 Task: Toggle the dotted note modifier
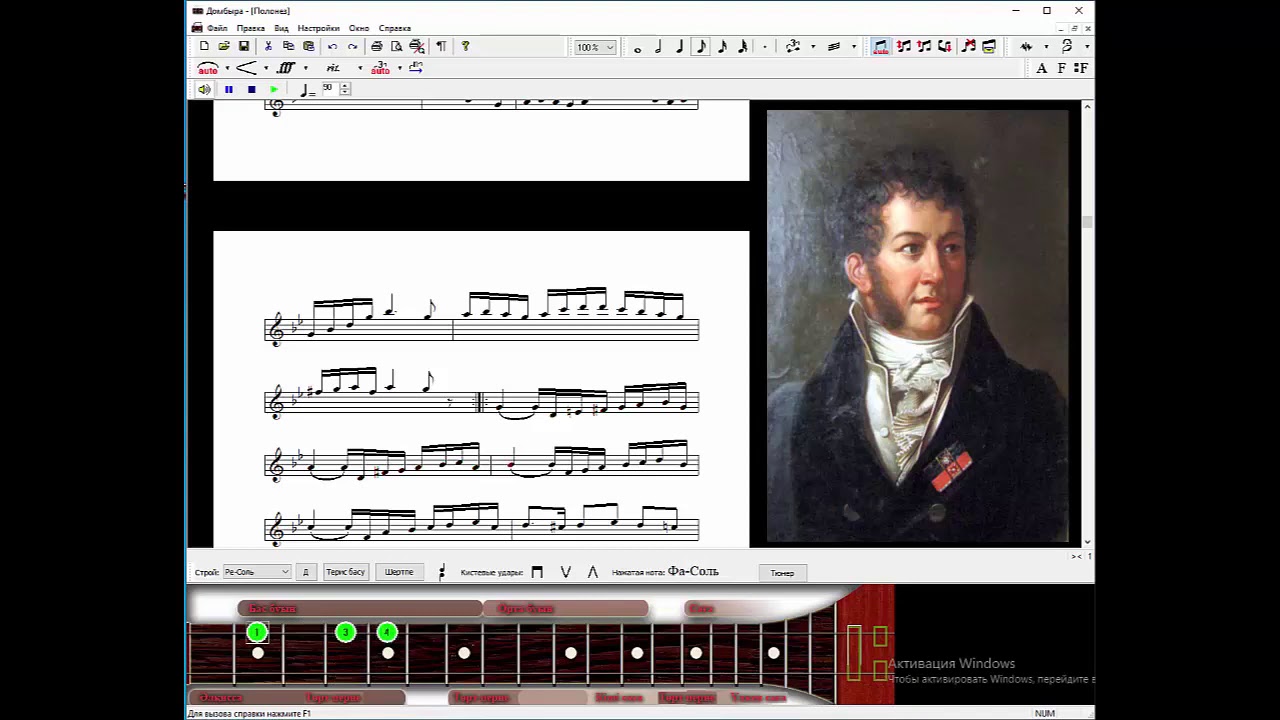pos(765,47)
